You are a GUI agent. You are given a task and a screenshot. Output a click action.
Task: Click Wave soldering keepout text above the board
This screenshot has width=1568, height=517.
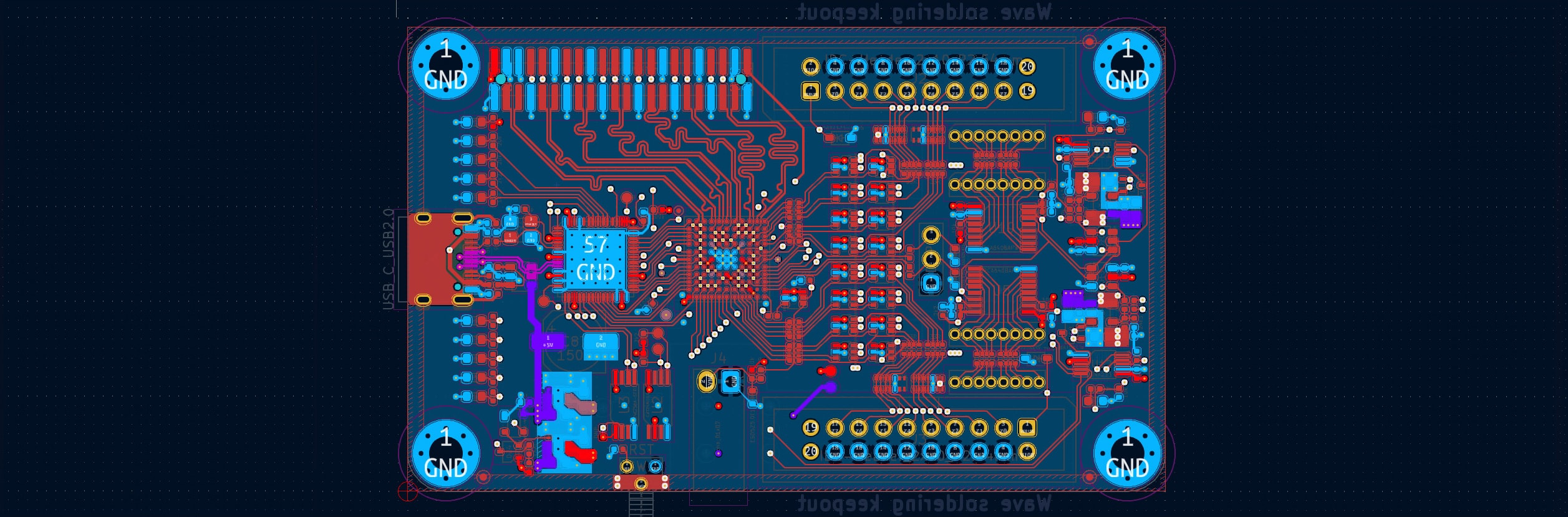tap(924, 12)
